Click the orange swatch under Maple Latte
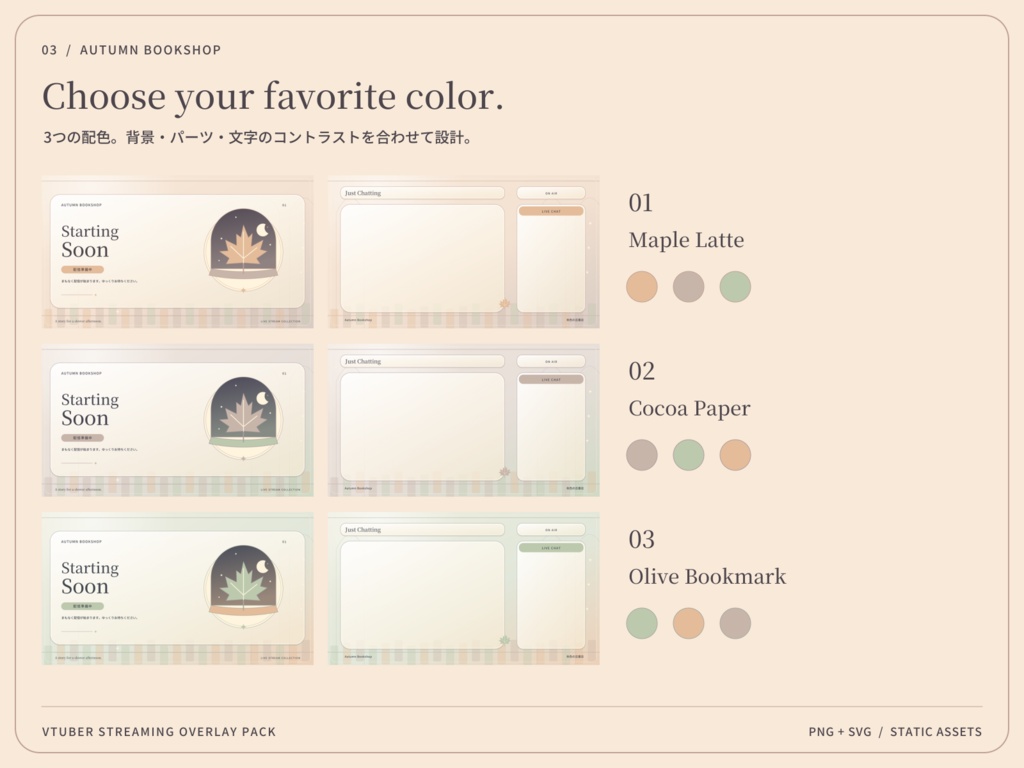This screenshot has height=768, width=1024. pos(641,287)
